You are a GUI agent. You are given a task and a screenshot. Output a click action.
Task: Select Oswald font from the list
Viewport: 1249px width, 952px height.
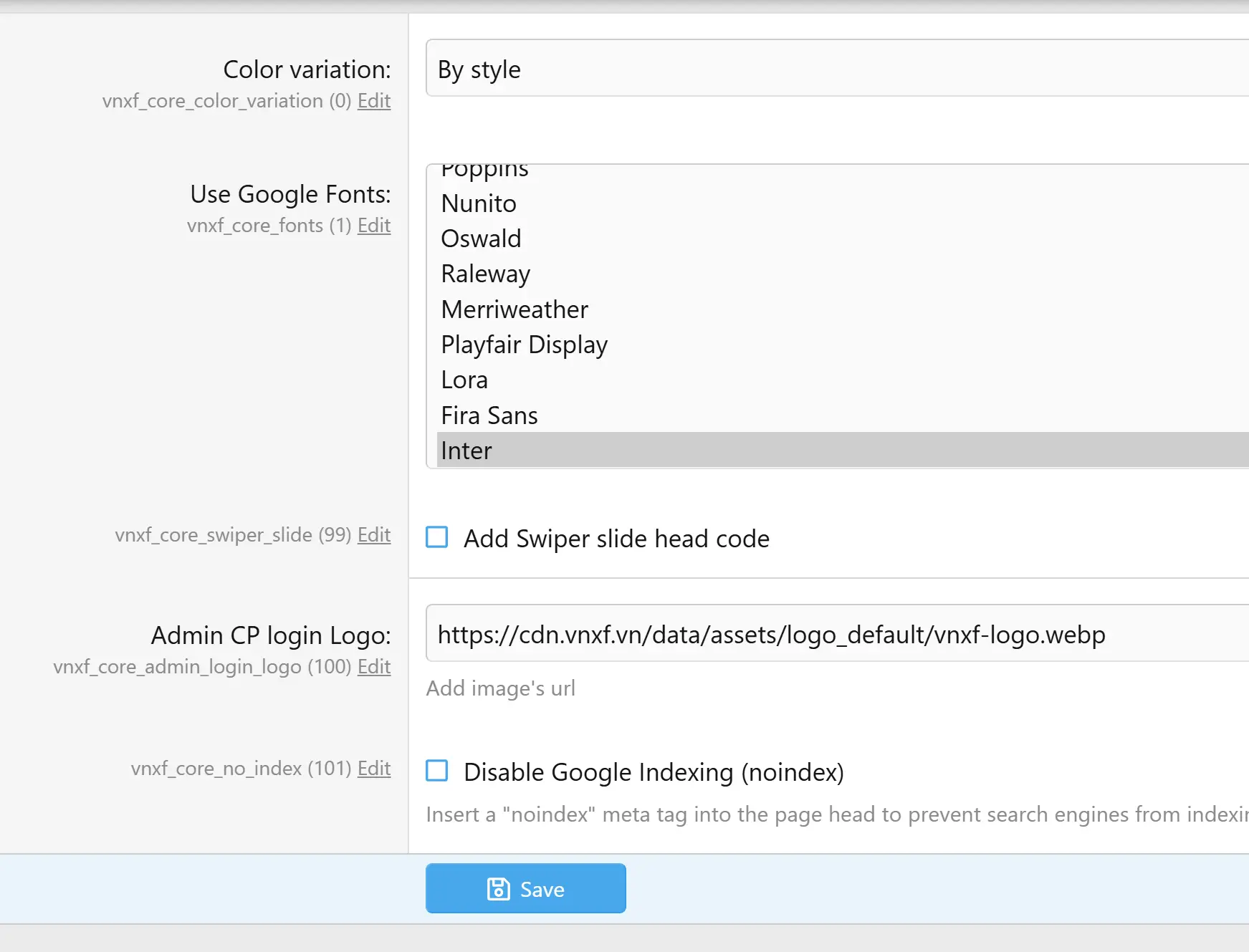pos(481,239)
